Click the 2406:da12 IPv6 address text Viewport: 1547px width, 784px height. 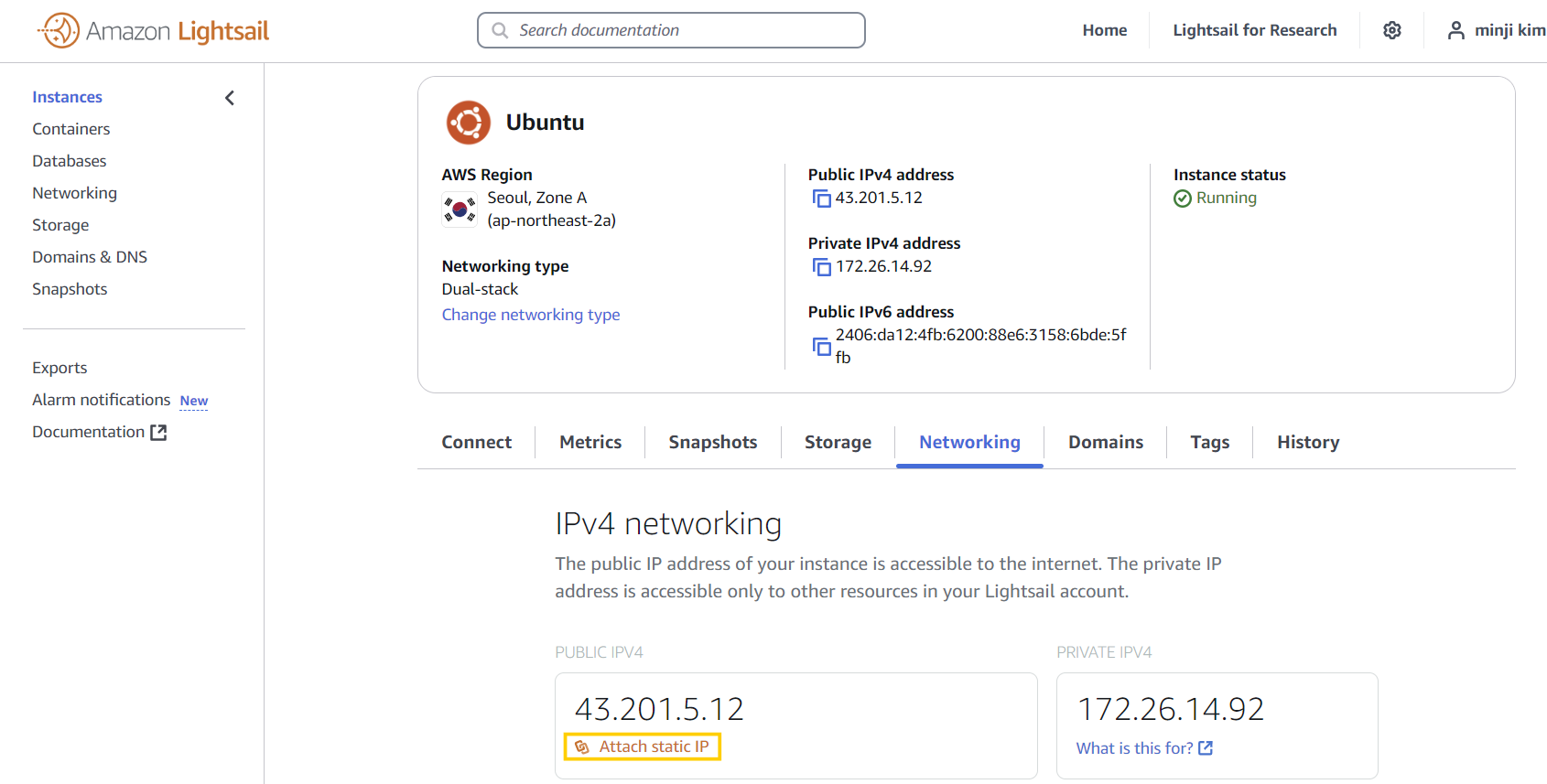pos(980,346)
